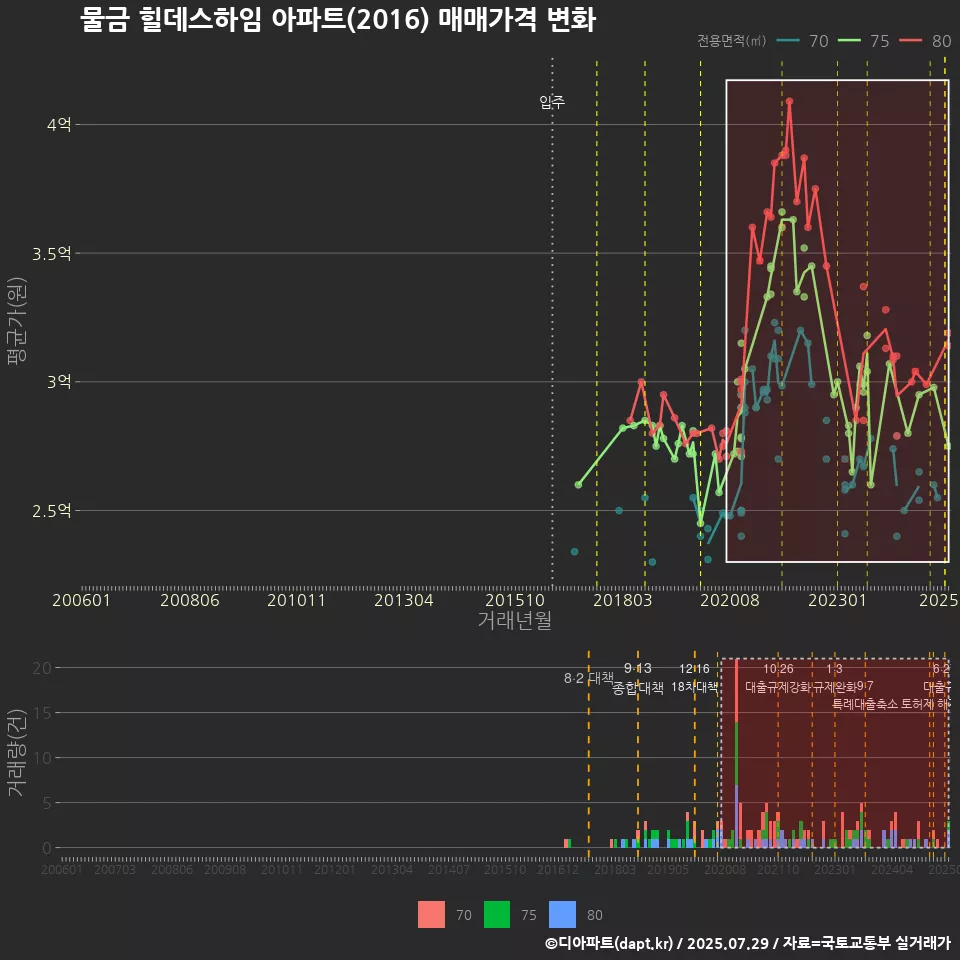Click the 거래년월 x-axis title

click(x=515, y=620)
